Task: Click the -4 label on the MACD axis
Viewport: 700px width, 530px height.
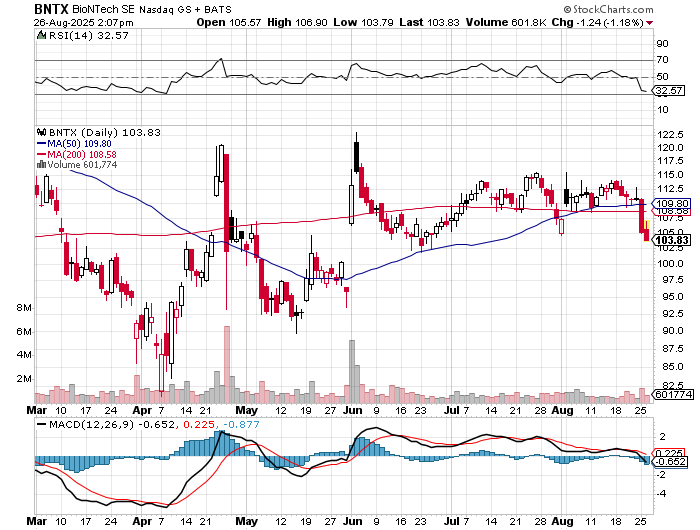Action: [662, 494]
